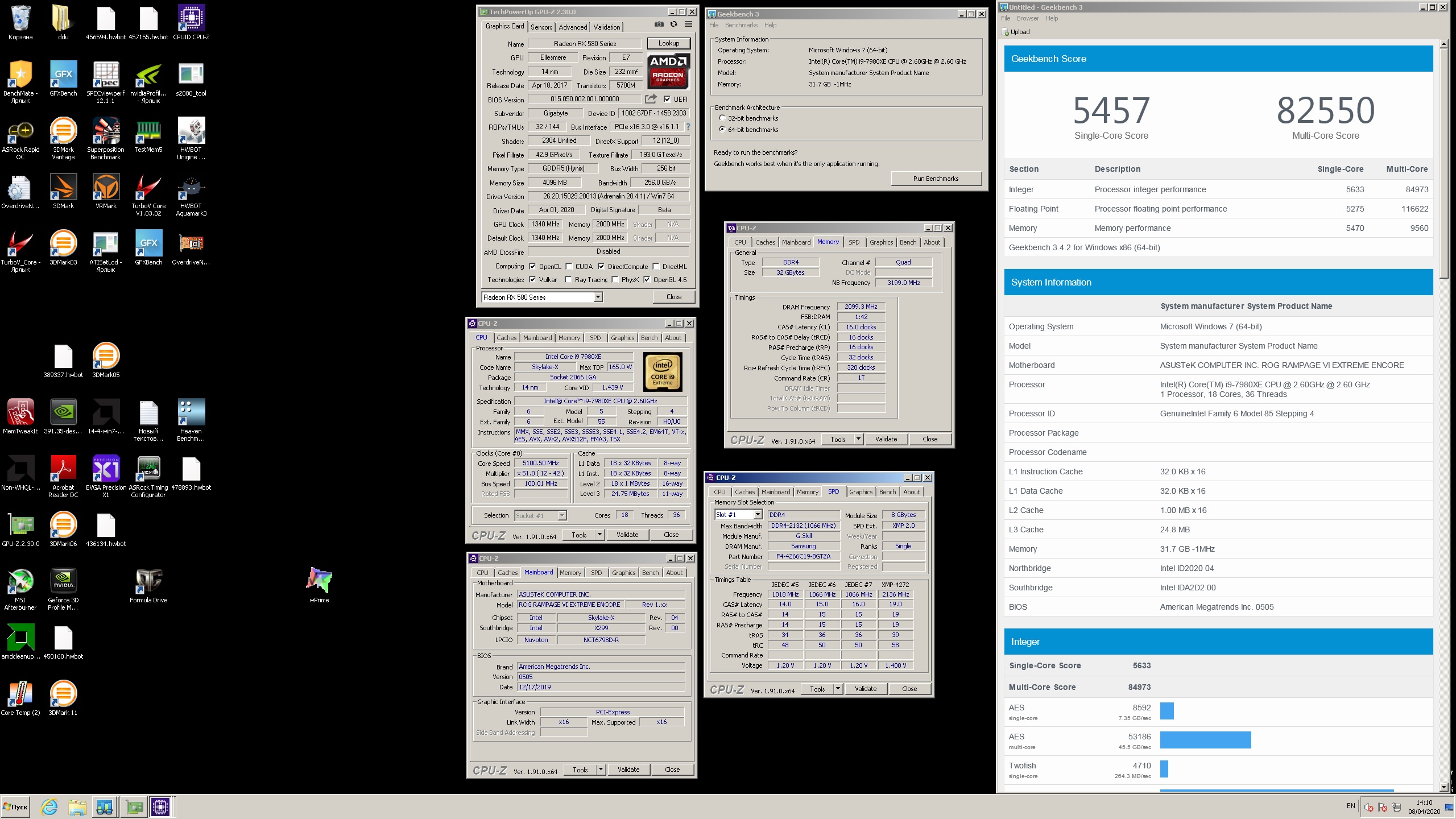Open the VRMark desktop shortcut
The image size is (1456, 819).
pos(106,192)
